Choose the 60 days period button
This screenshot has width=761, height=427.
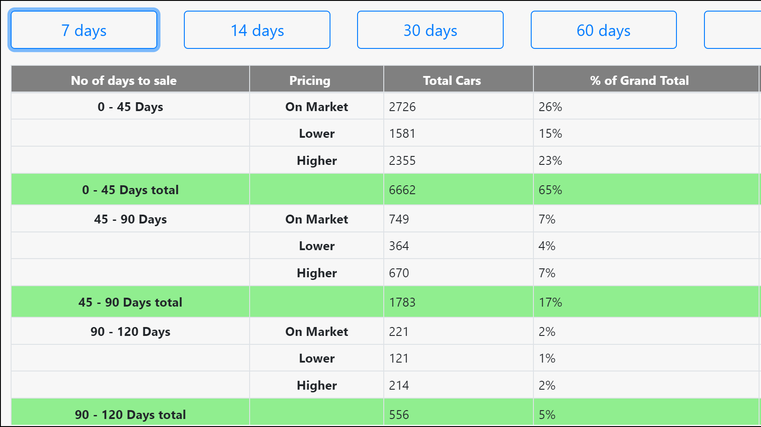click(x=603, y=30)
